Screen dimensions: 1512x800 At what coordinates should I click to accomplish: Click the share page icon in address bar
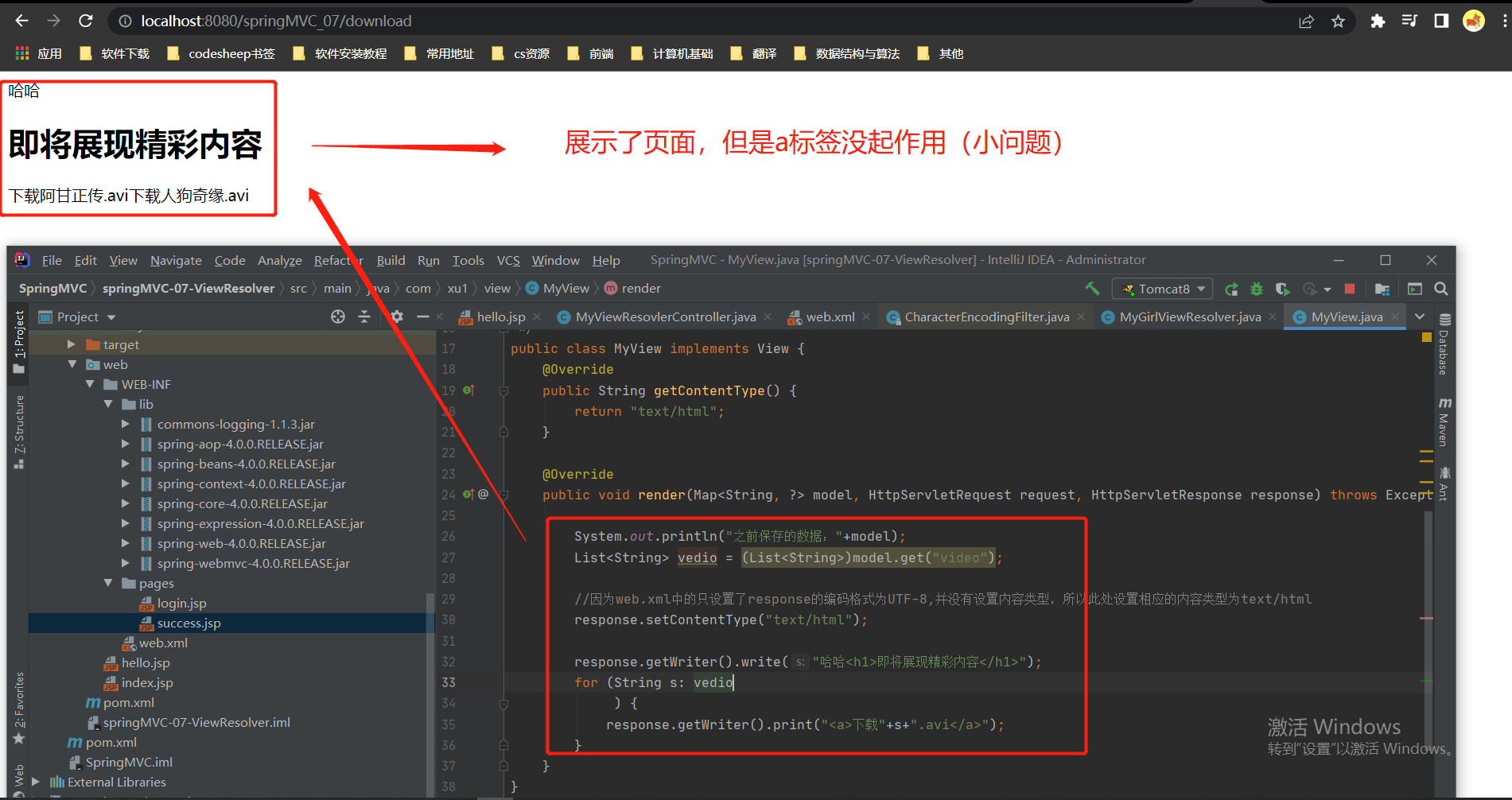(x=1306, y=21)
